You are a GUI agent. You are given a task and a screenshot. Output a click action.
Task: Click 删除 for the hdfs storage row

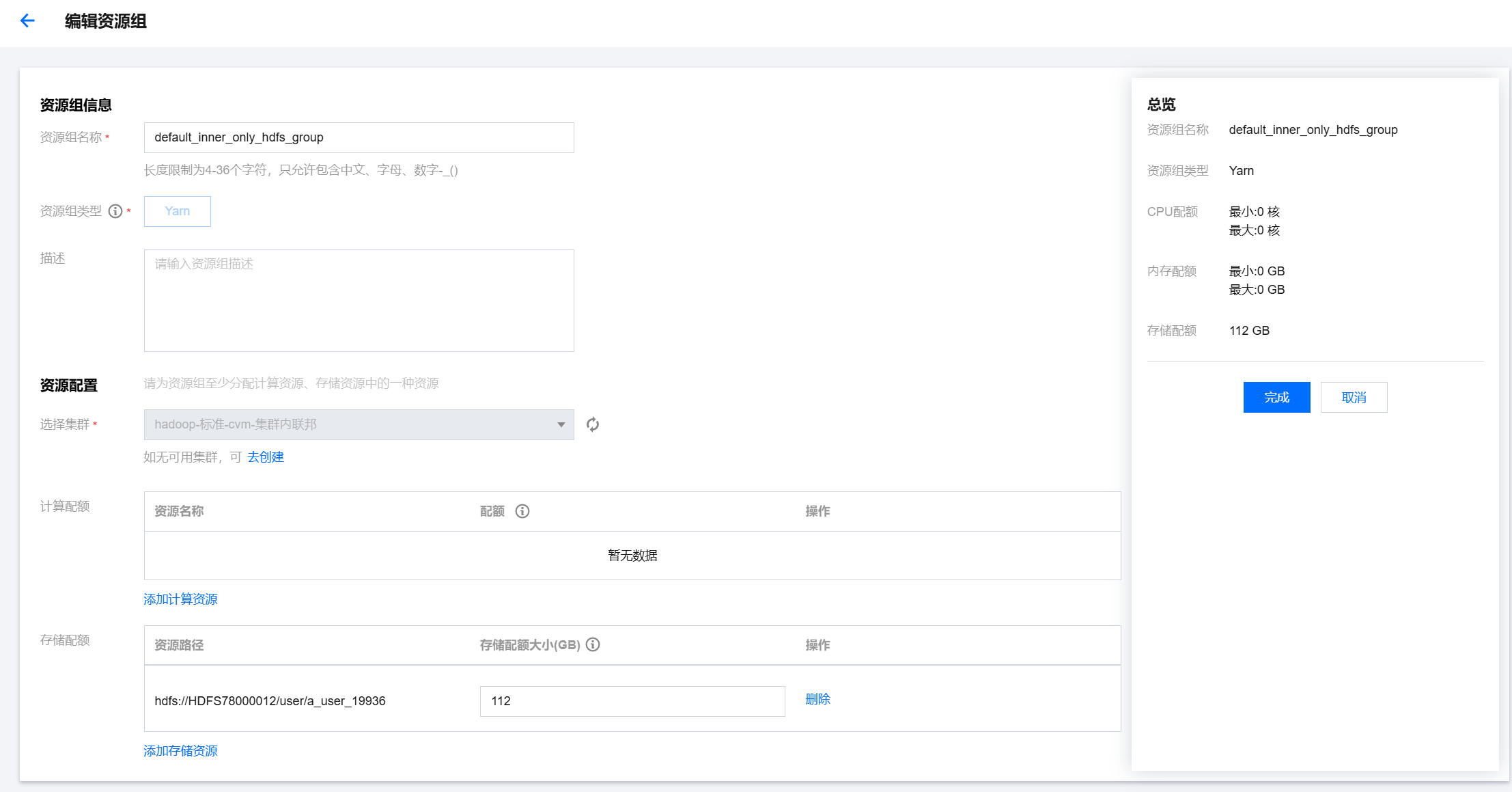click(817, 699)
